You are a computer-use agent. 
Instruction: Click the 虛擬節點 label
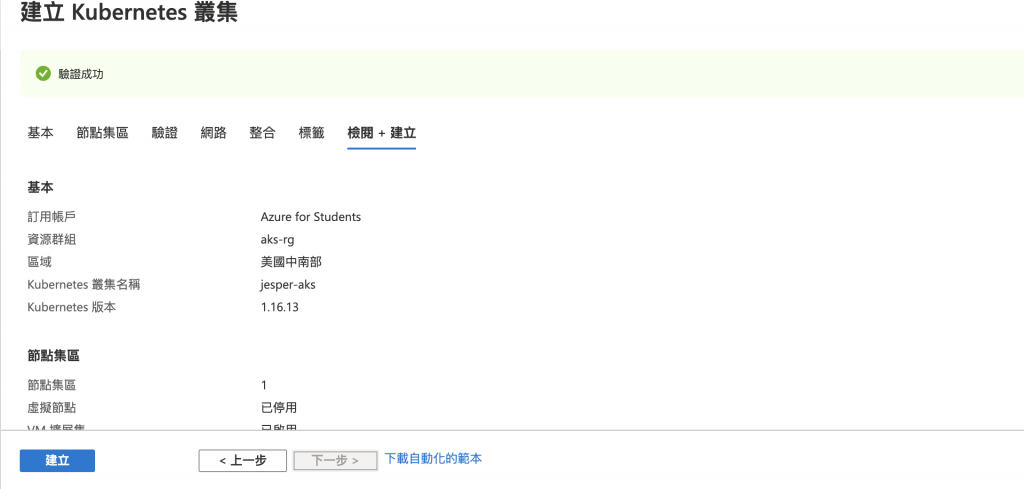coord(52,407)
